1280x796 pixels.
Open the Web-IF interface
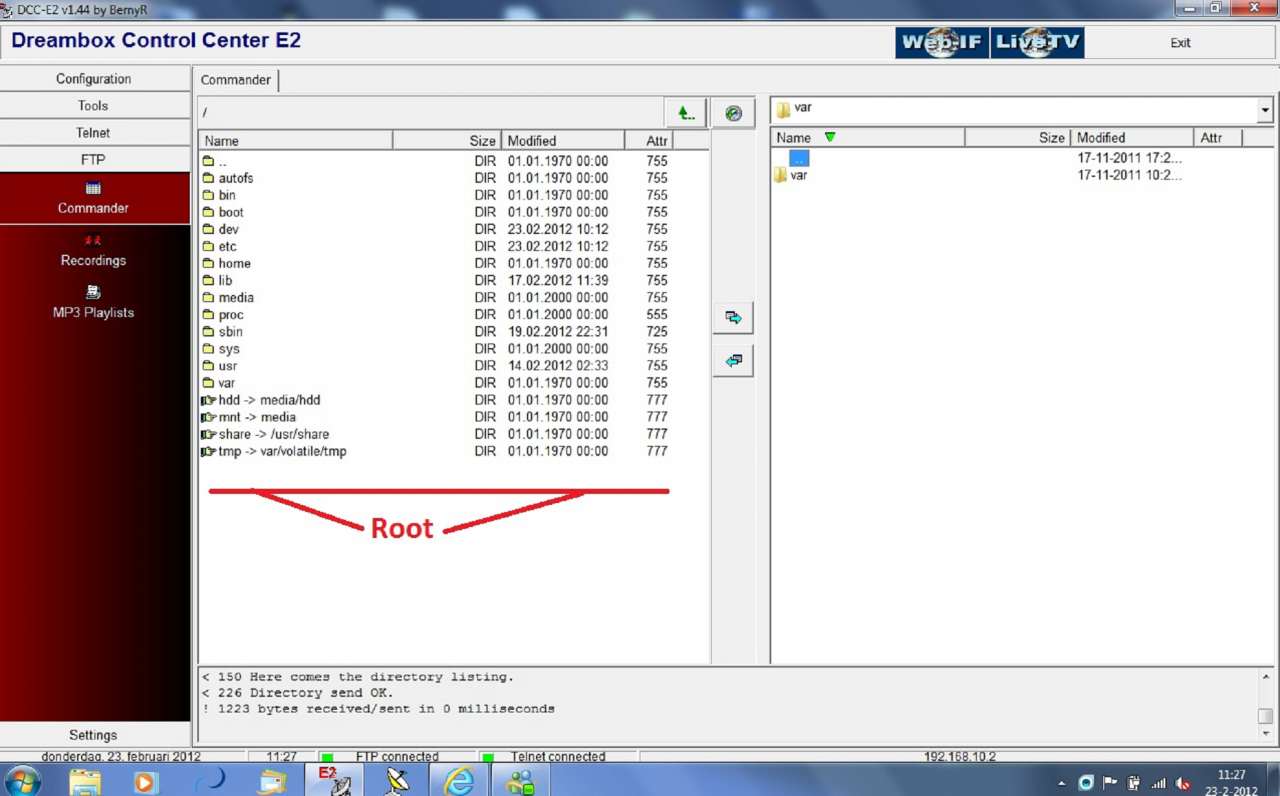(942, 43)
